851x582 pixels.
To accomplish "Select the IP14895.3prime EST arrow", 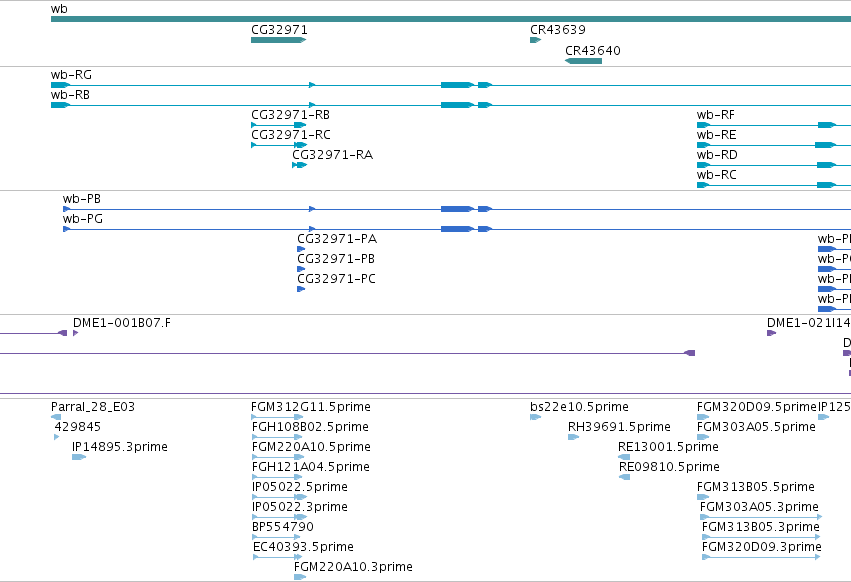I will (x=79, y=457).
